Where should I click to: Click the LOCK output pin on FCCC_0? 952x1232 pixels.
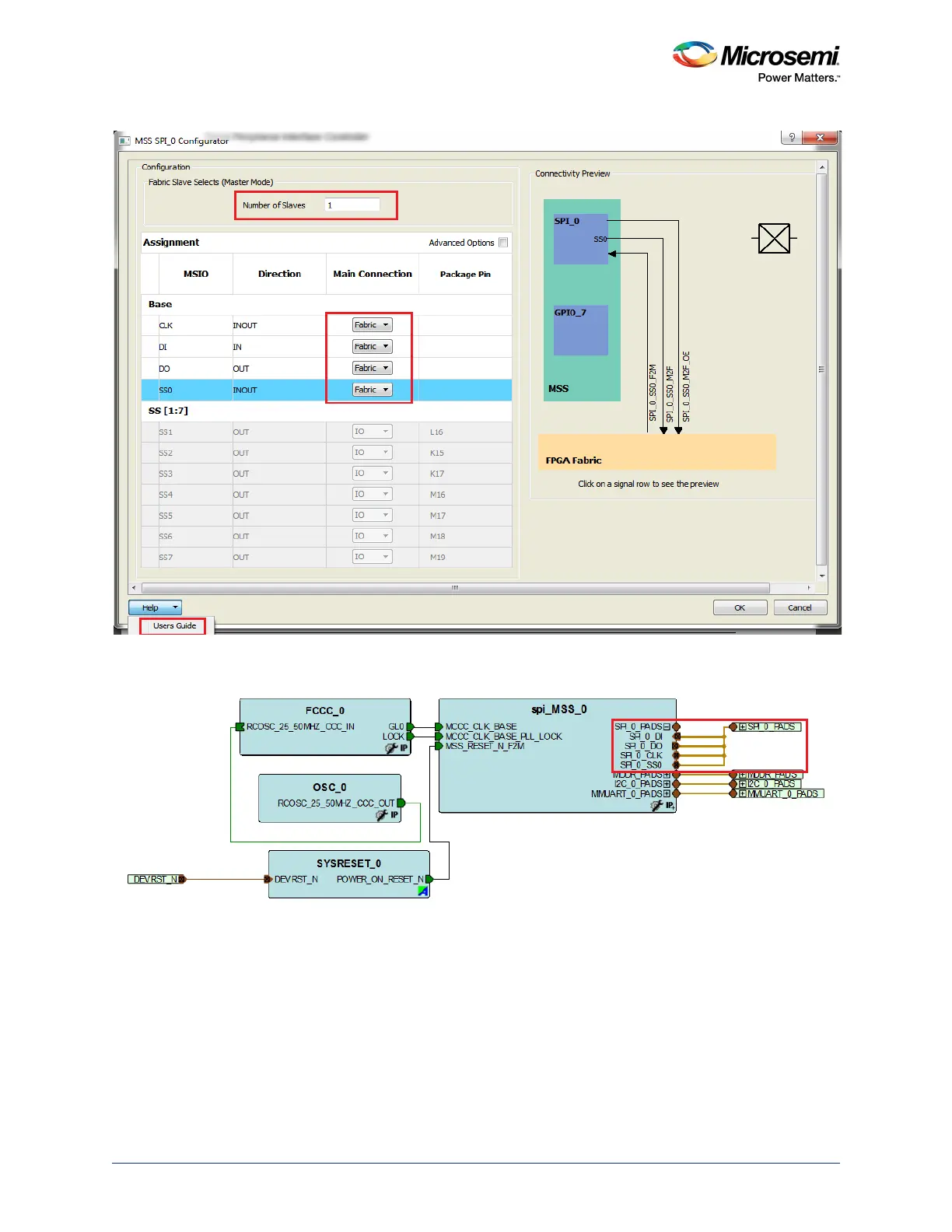tap(411, 736)
